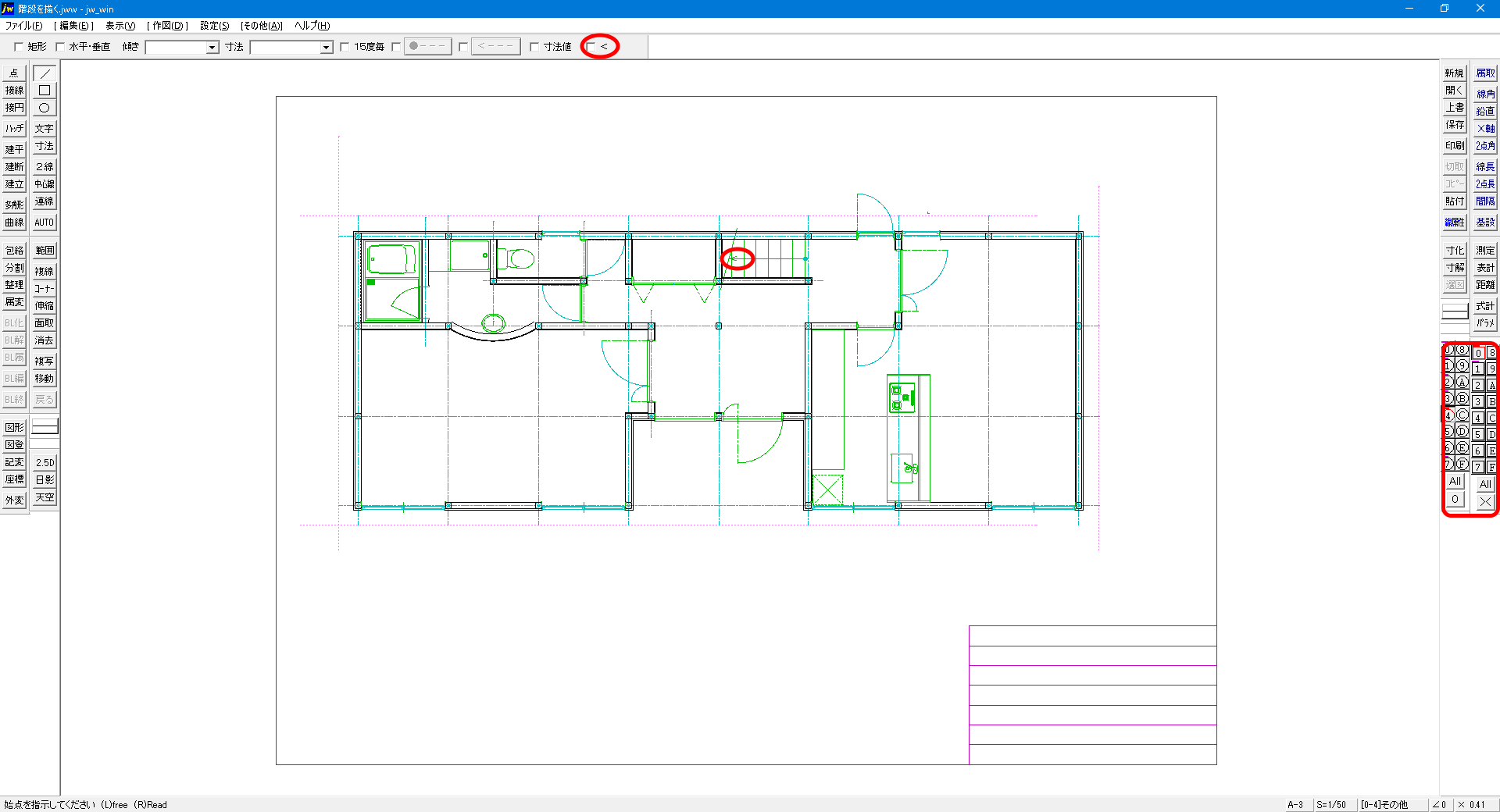Open the 表示(V) menu

click(x=120, y=26)
